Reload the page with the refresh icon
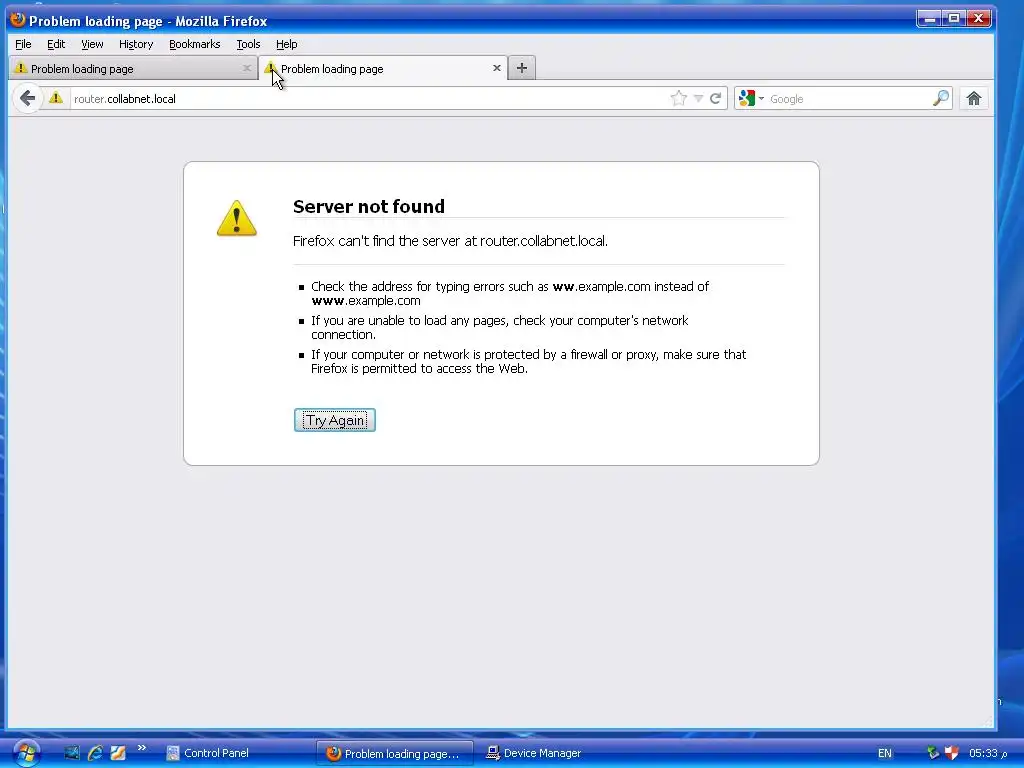Screen dimensions: 1024x768 715,99
